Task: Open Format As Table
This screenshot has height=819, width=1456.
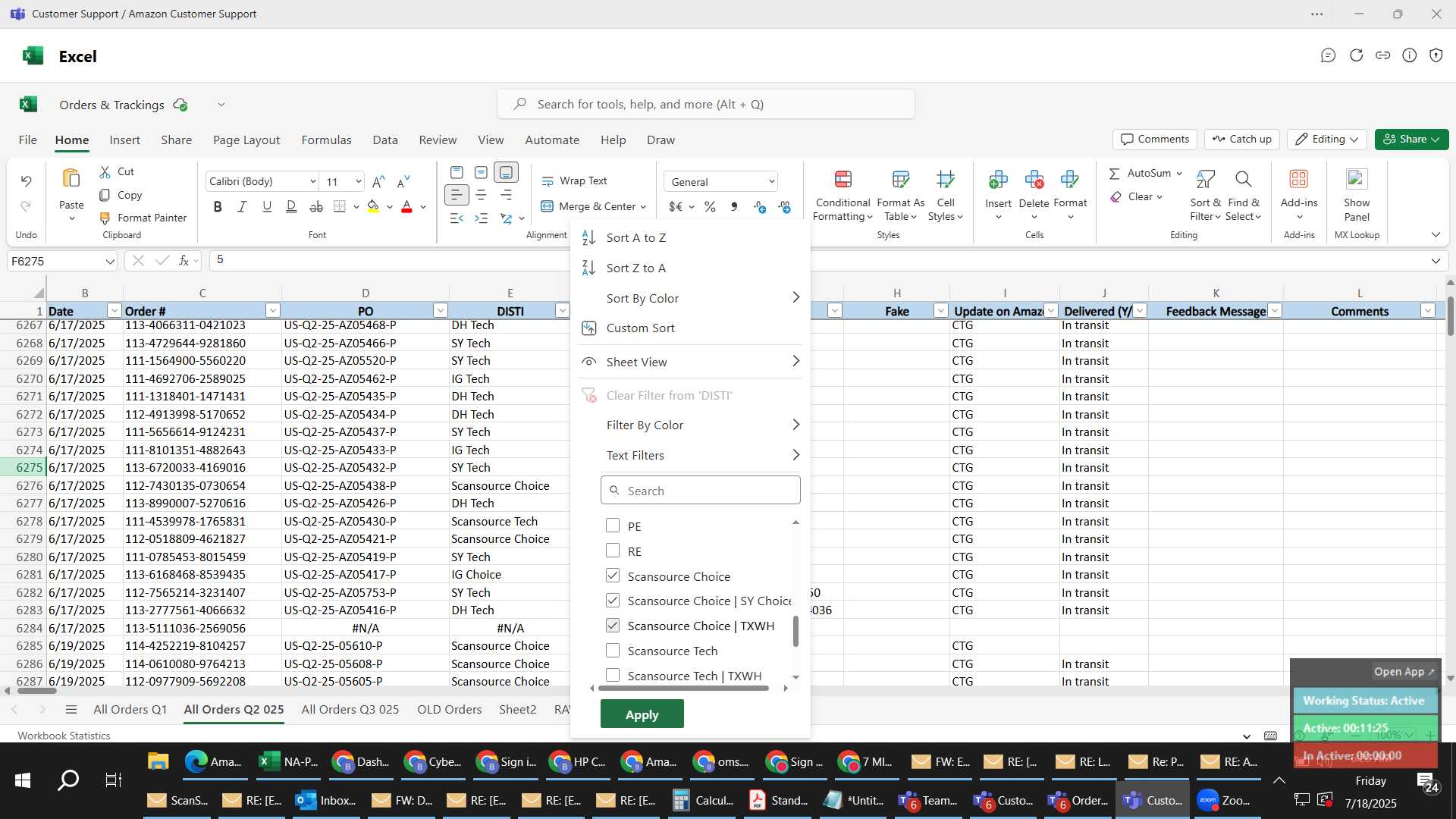Action: pyautogui.click(x=900, y=196)
